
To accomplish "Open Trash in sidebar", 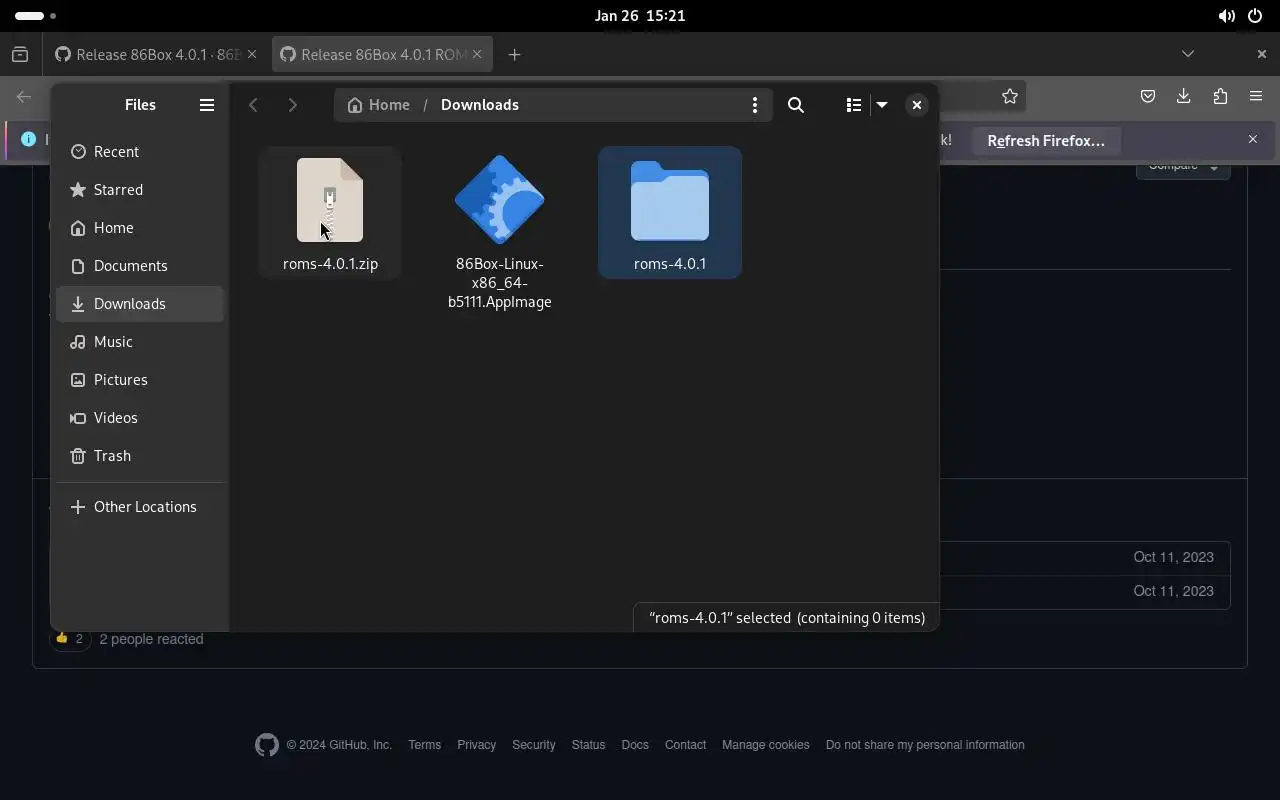I will click(x=140, y=456).
